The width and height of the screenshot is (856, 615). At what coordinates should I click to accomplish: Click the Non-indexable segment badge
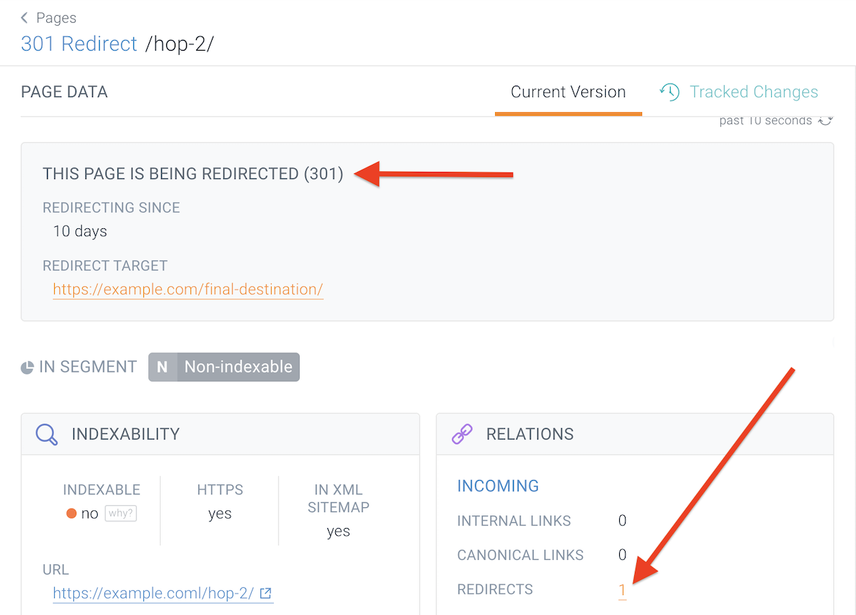(x=236, y=366)
